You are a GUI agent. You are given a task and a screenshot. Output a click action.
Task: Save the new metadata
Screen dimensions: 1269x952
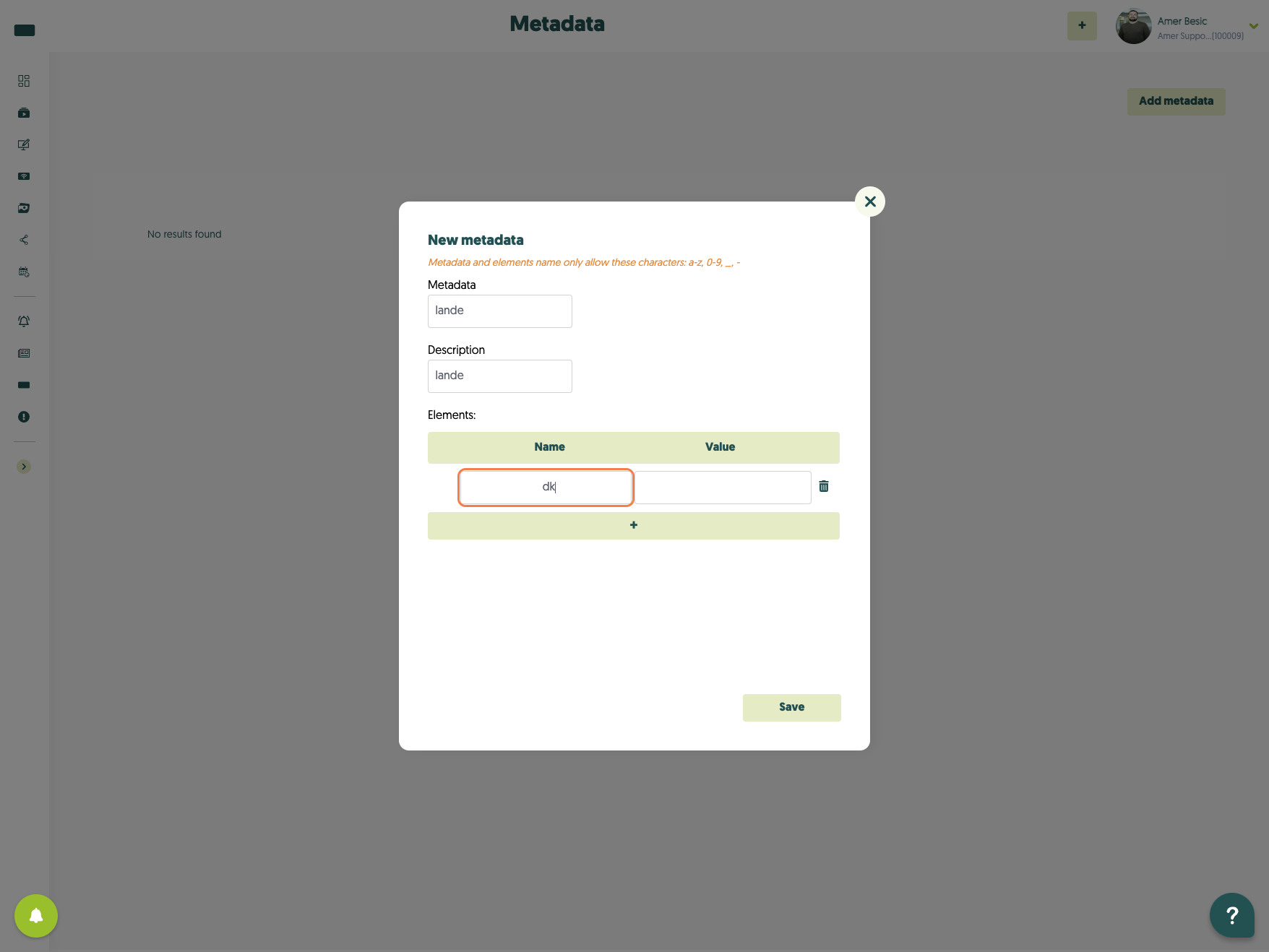tap(791, 708)
